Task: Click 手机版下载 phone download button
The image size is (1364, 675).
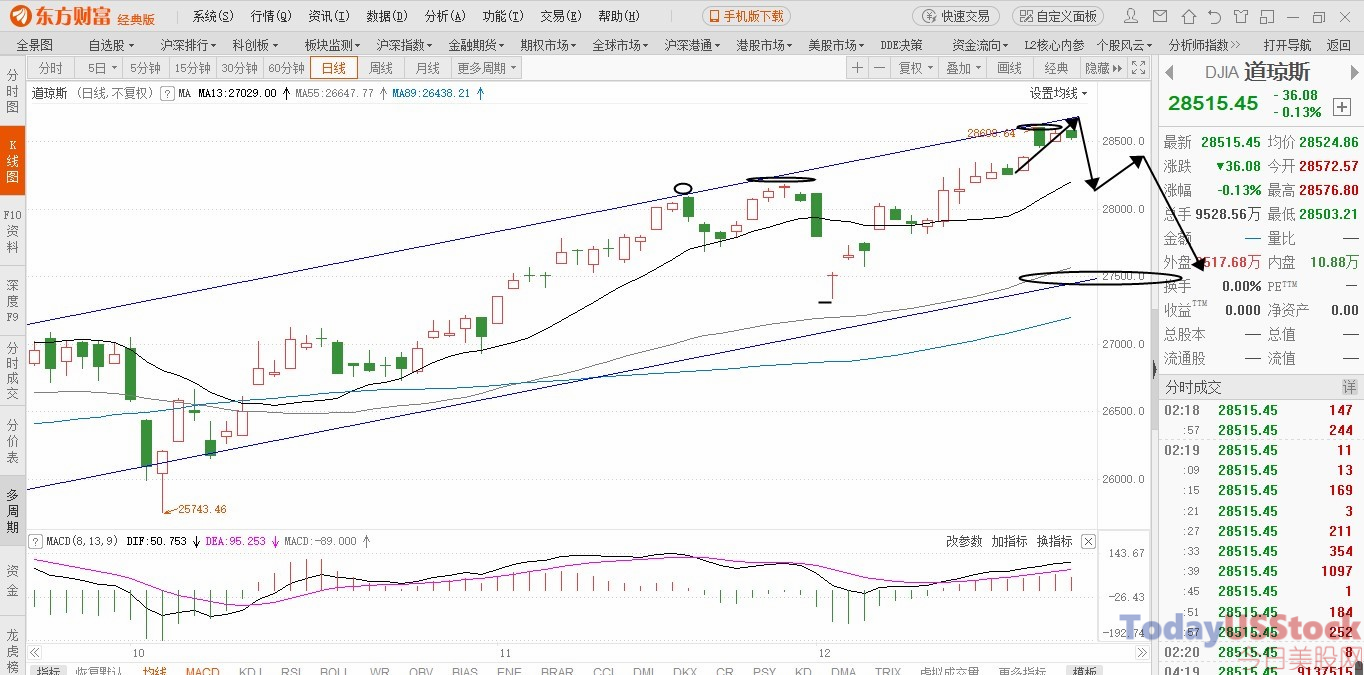Action: point(746,16)
